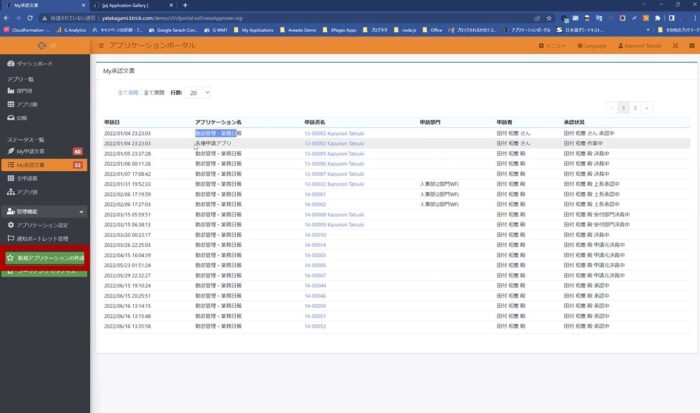Go back in browser history
Viewport: 700px width, 413px height.
tap(6, 18)
